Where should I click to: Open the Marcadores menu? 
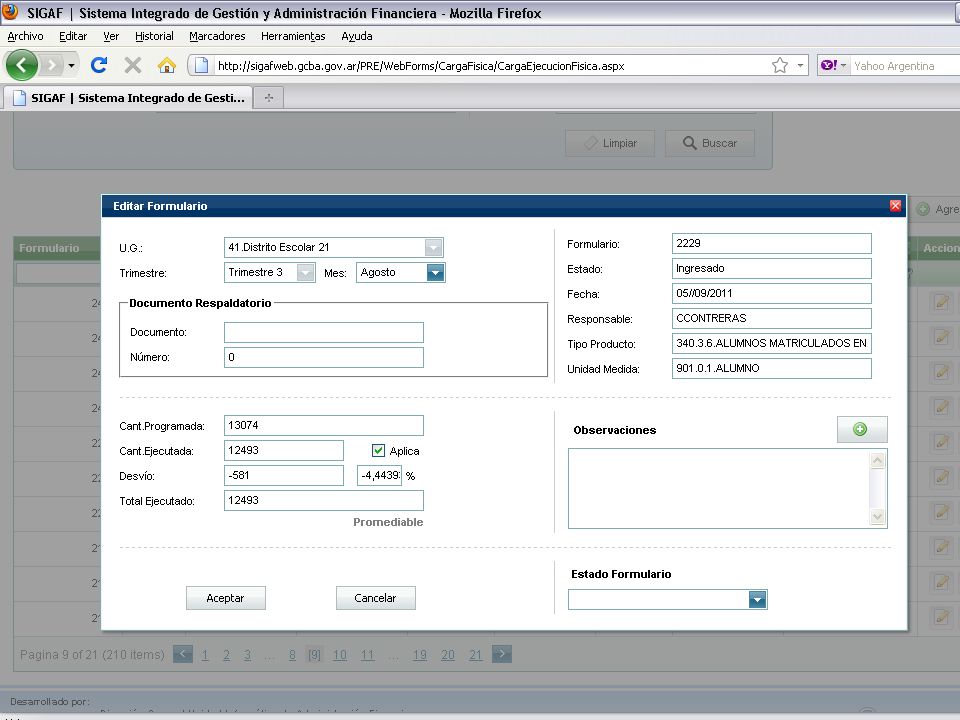pyautogui.click(x=217, y=36)
